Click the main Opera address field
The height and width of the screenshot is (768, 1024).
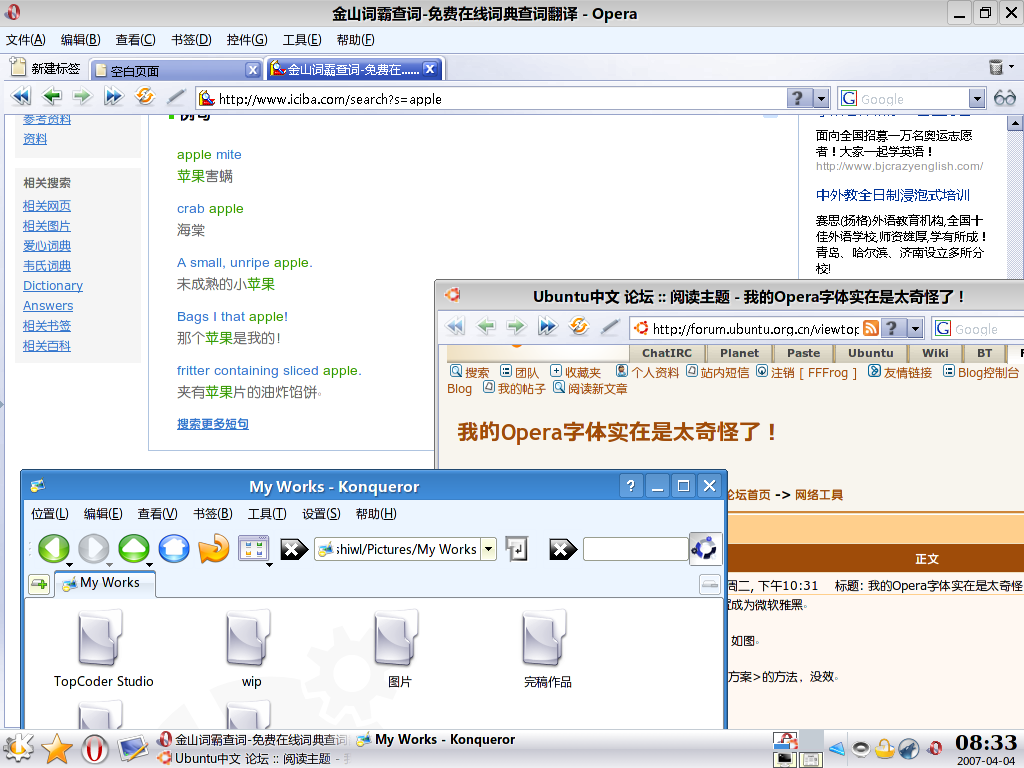[491, 99]
